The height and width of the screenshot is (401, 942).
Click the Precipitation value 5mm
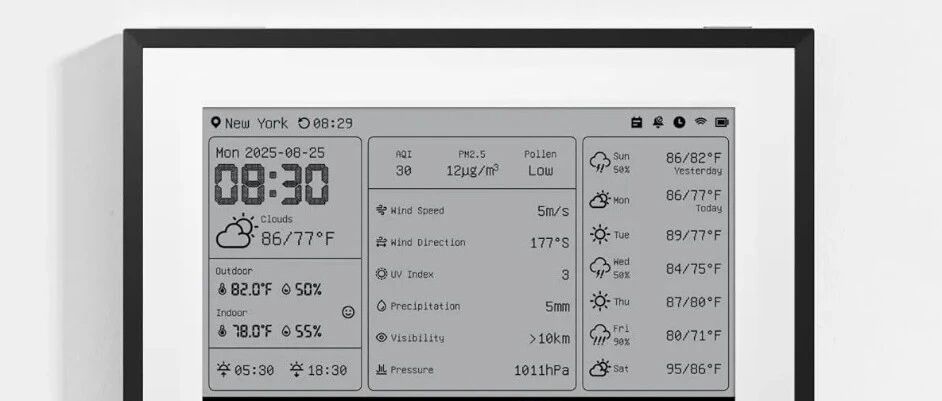click(x=558, y=307)
